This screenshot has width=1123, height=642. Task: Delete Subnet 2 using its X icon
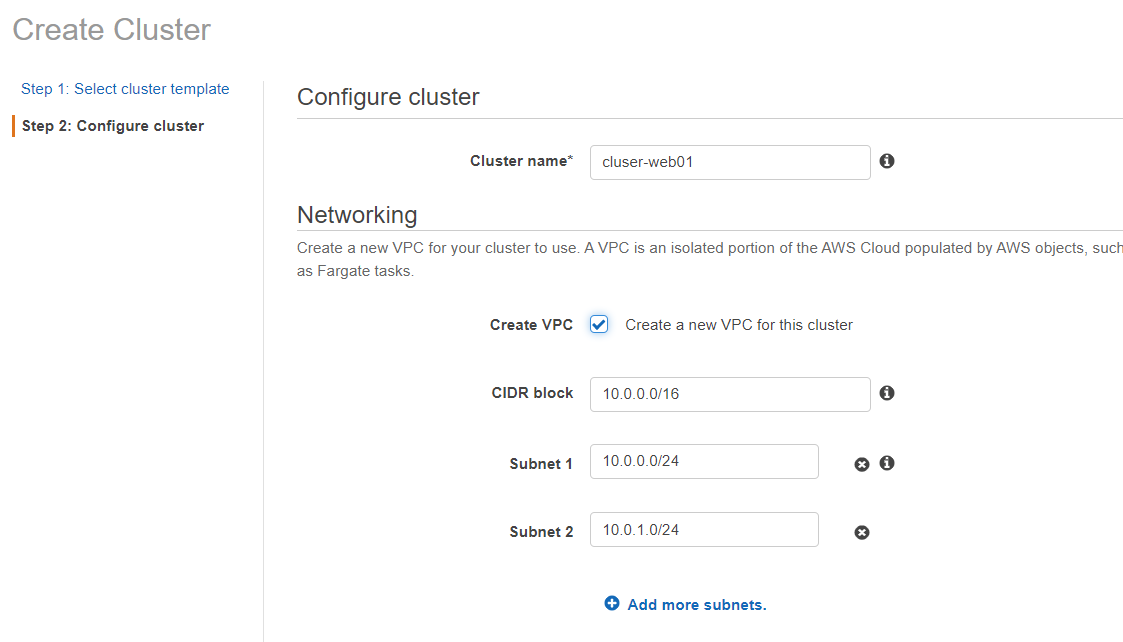click(x=862, y=532)
